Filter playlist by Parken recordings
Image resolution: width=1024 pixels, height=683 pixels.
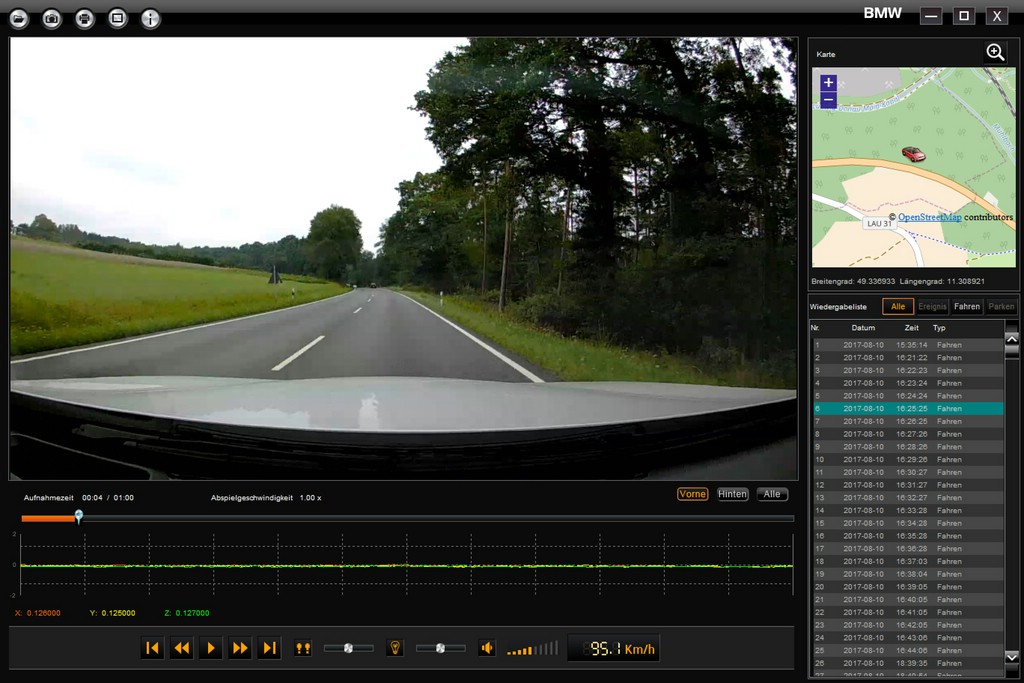click(1000, 307)
